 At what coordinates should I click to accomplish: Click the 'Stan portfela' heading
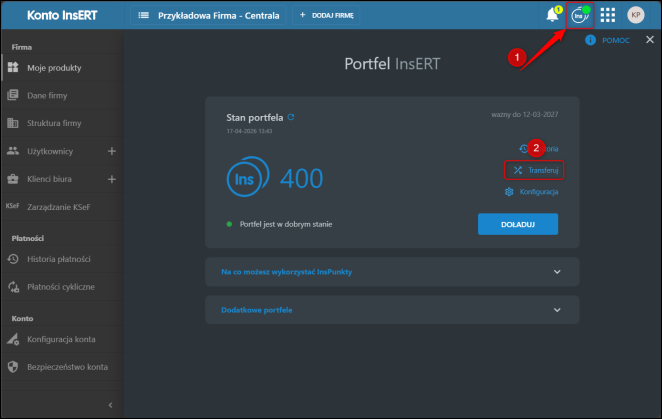(x=255, y=117)
